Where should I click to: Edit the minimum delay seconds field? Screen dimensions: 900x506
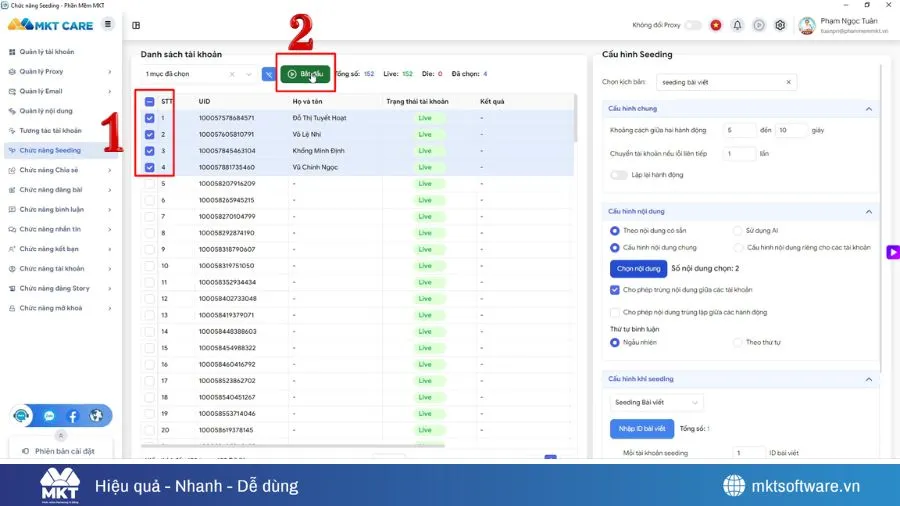tap(739, 130)
